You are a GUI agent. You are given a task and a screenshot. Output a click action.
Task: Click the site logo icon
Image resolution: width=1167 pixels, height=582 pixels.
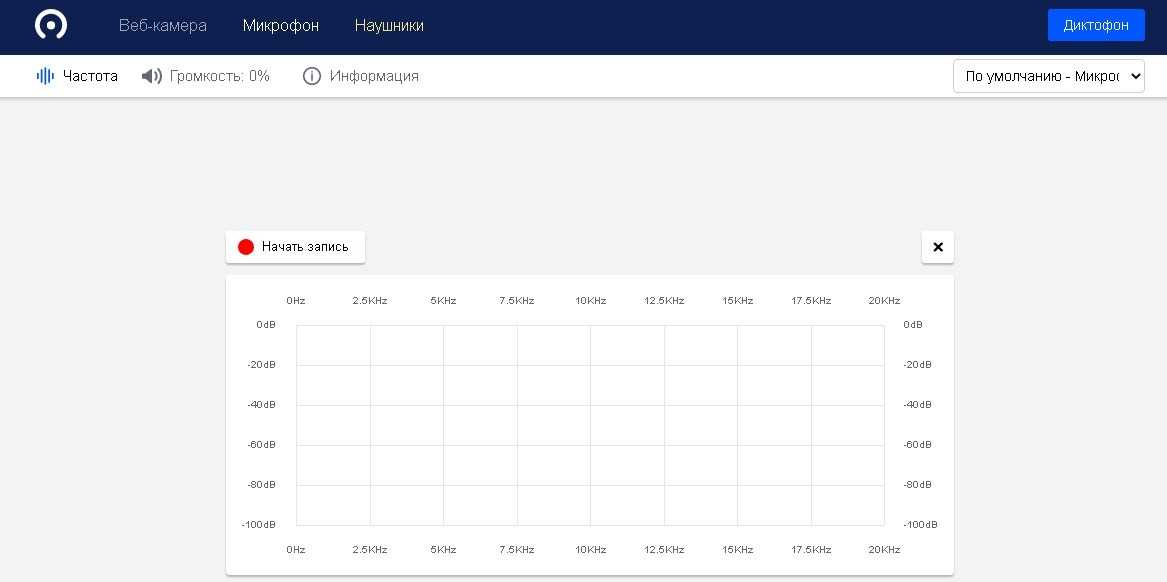click(51, 25)
